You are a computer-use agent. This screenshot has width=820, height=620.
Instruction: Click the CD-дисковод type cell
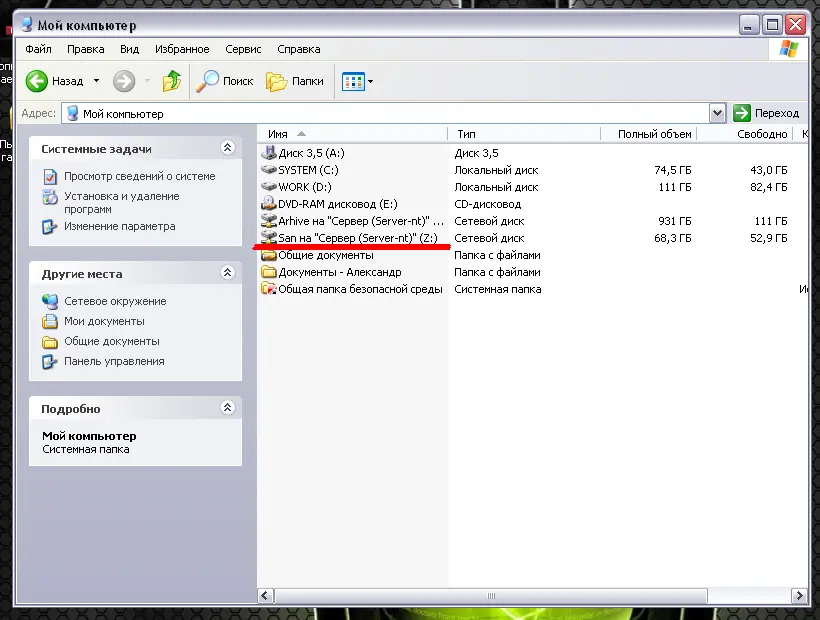point(487,204)
